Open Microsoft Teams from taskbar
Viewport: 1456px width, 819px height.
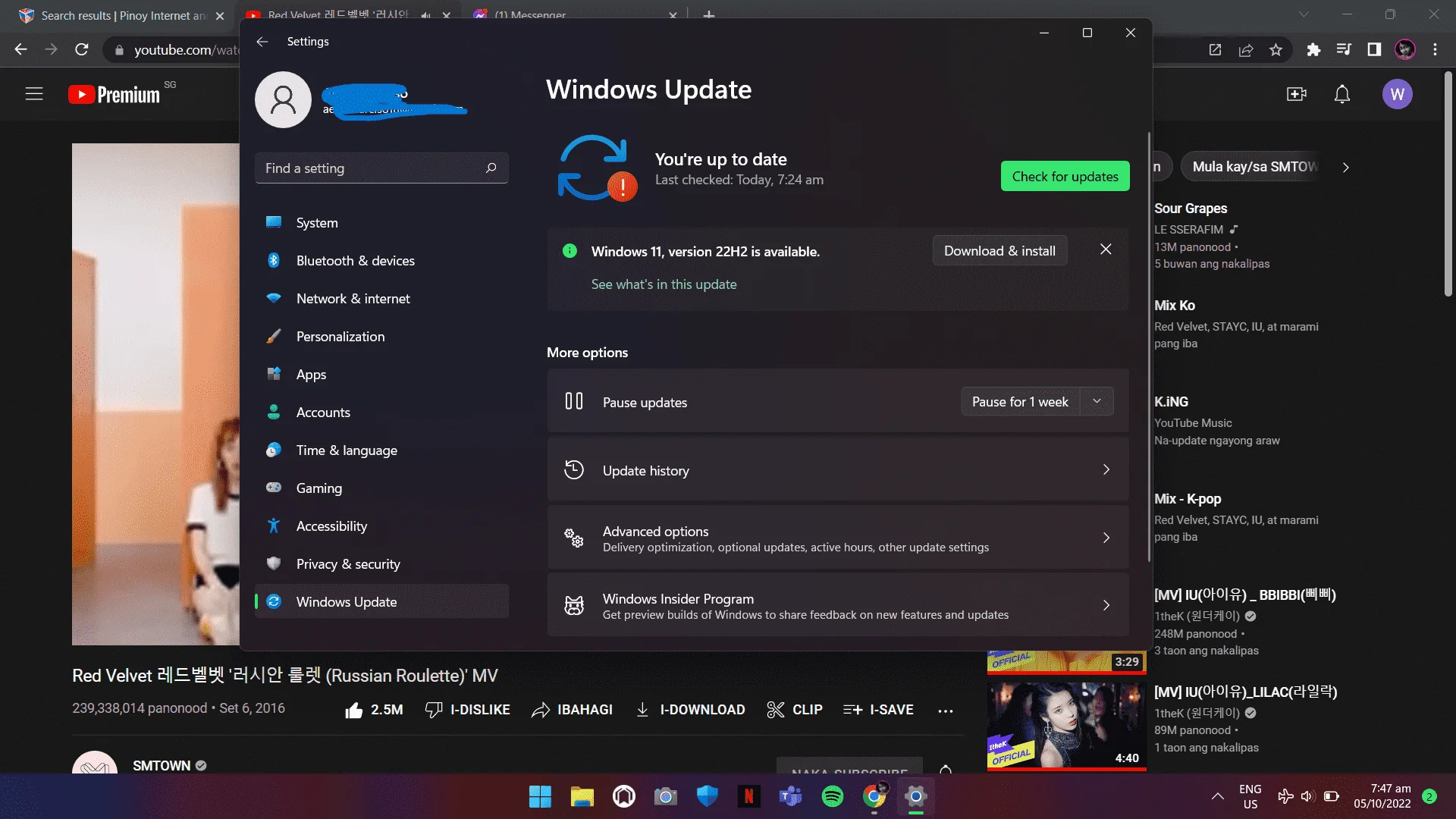(790, 796)
